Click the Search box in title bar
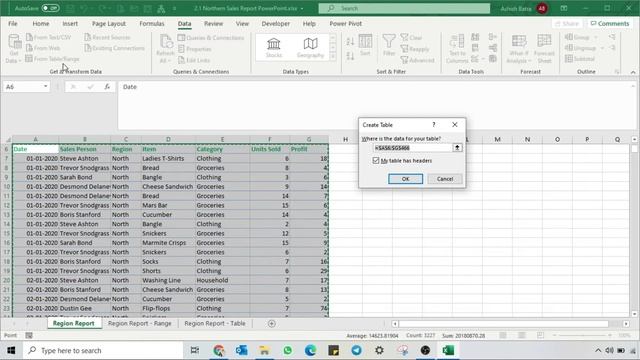This screenshot has width=640, height=360. point(404,8)
